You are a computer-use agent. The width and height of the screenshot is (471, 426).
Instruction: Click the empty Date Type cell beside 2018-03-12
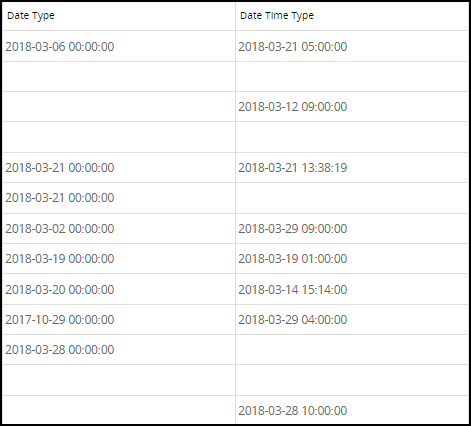pyautogui.click(x=119, y=107)
